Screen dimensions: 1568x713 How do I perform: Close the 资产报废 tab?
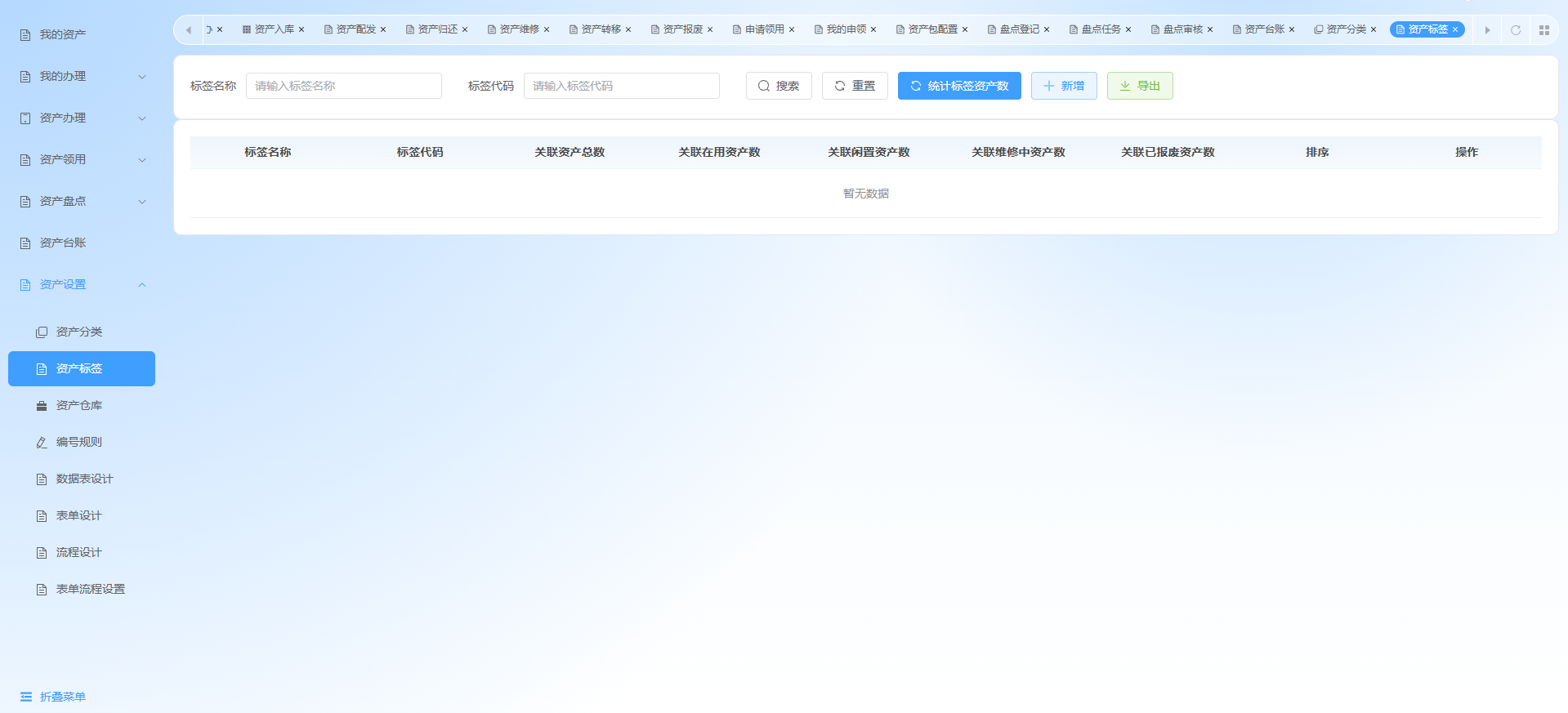point(710,29)
